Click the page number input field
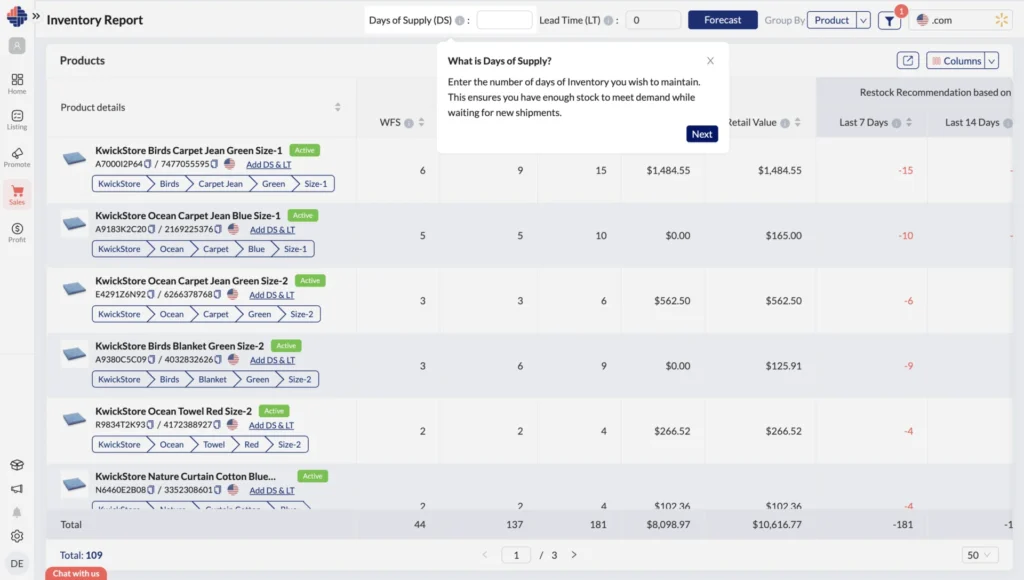Screen dimensions: 1024x580 tap(516, 555)
